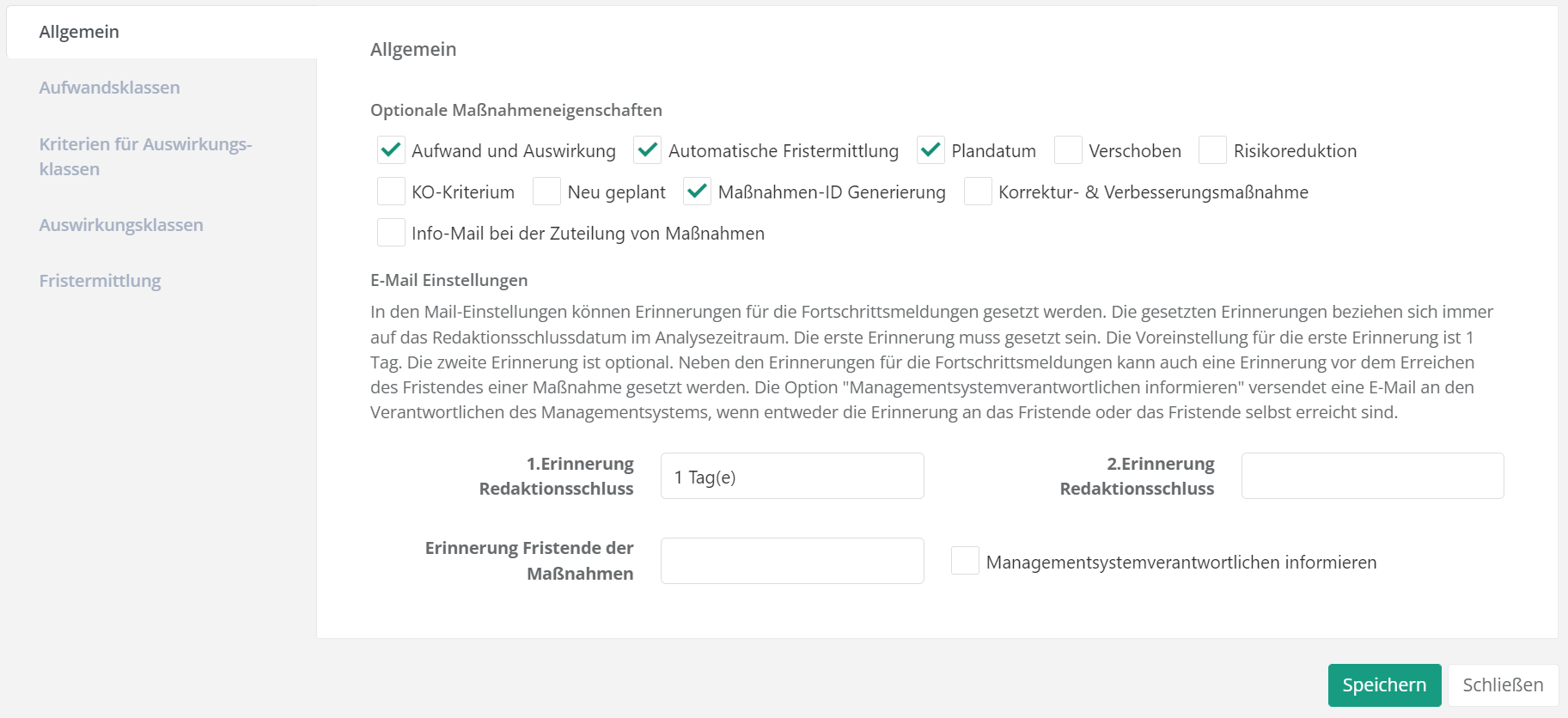Focus the 1.Erinnerung Redaktionsschluss field
Viewport: 1568px width, 718px height.
tap(791, 477)
